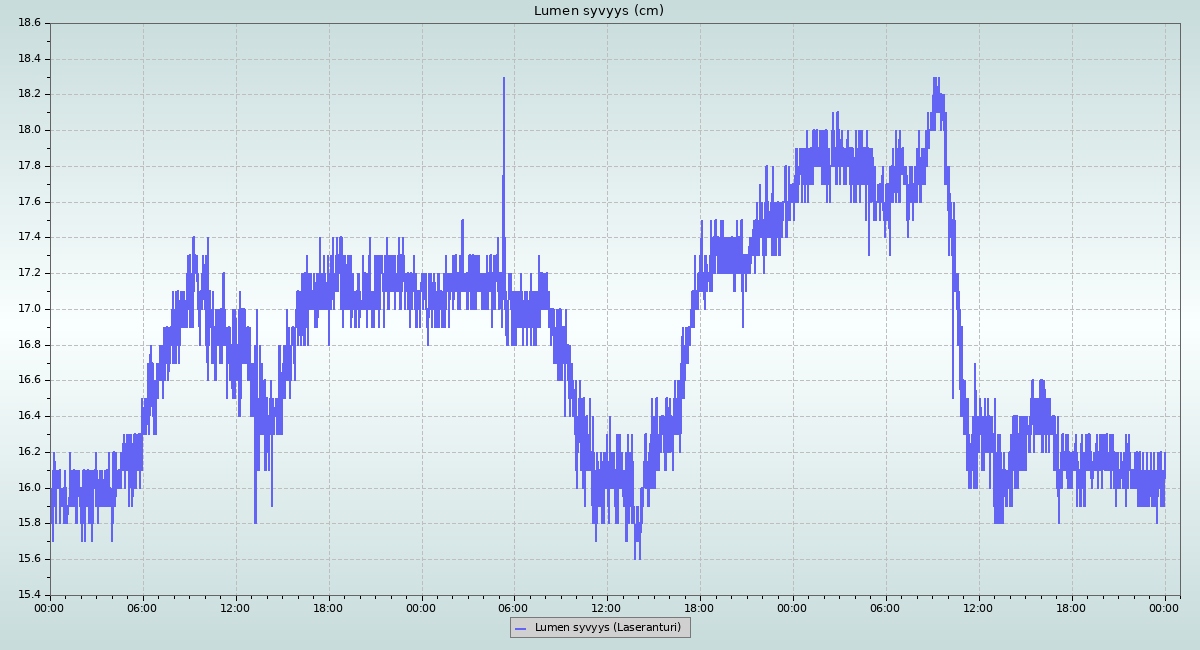
Task: Click the tall narrow spike tip near 18.3
Action: coord(504,79)
